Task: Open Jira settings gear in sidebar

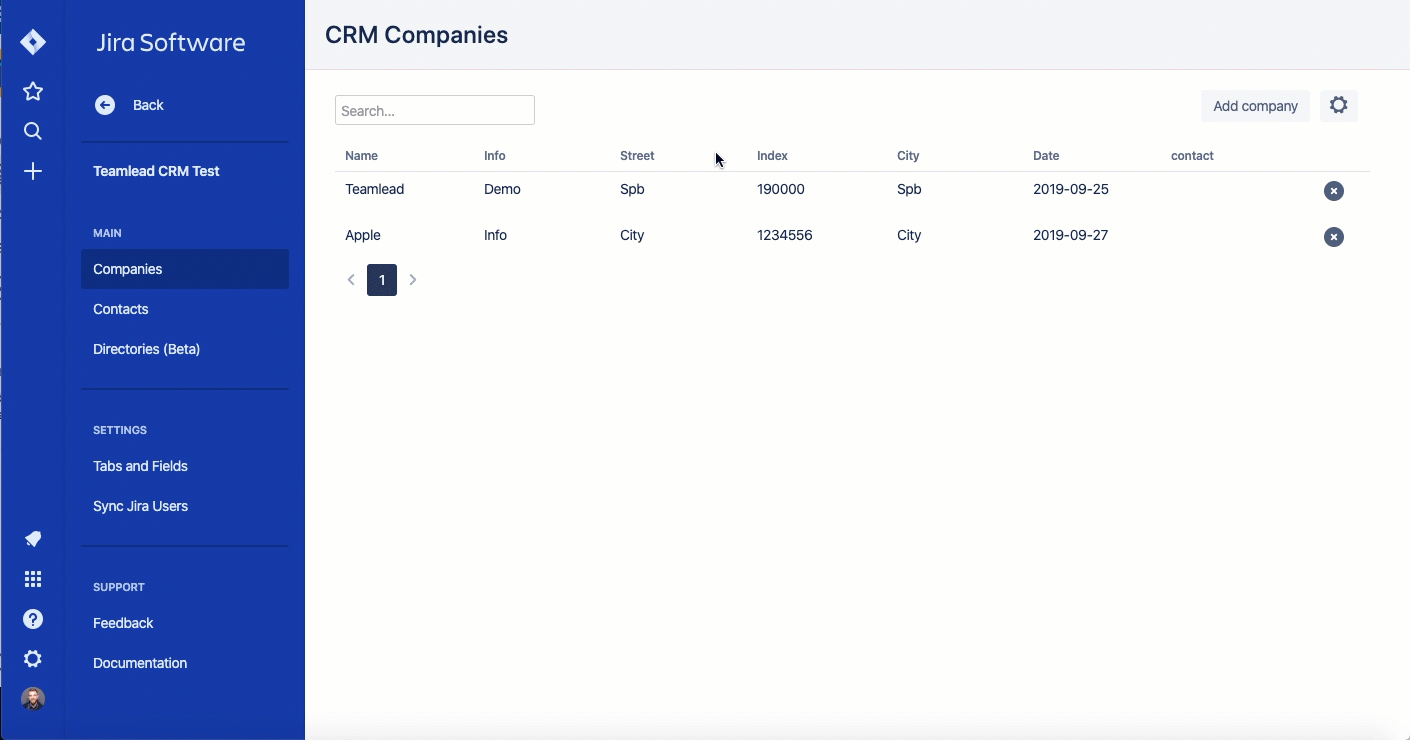Action: (33, 659)
